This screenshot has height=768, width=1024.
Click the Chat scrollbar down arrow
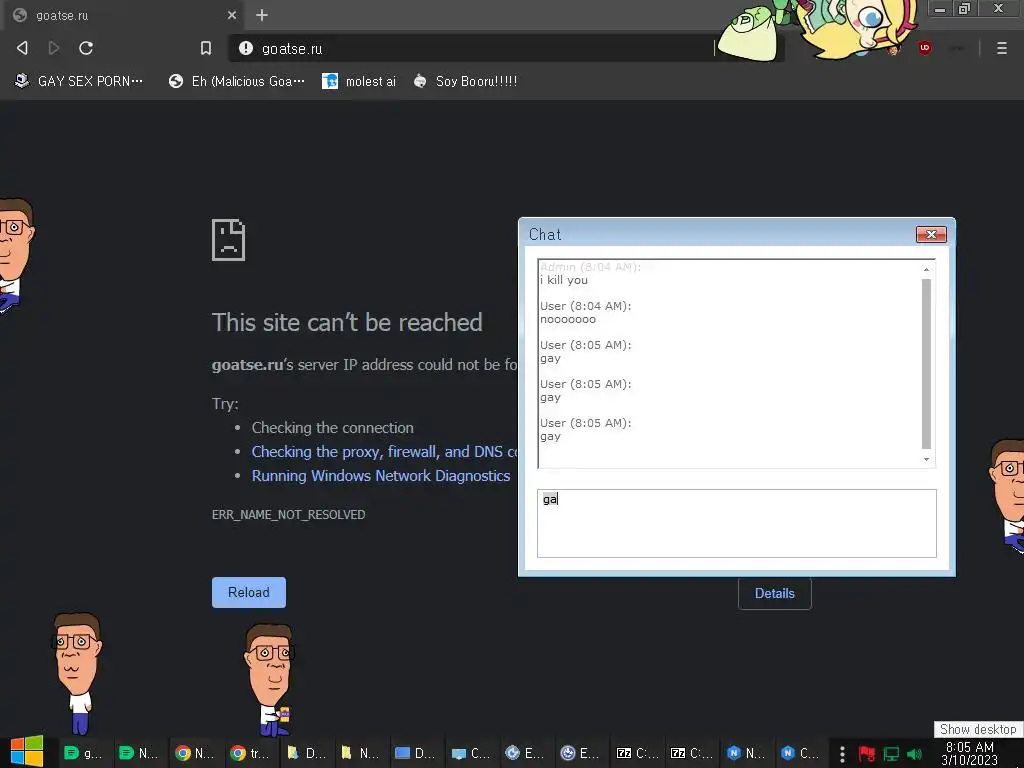[x=926, y=459]
